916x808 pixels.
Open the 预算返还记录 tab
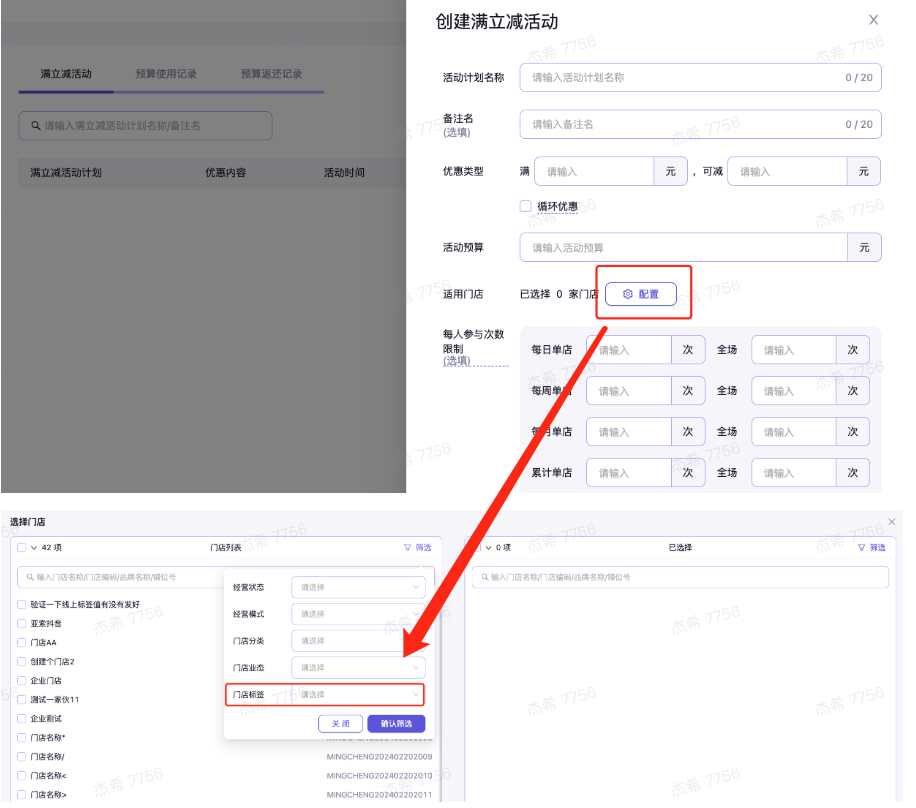tap(271, 74)
